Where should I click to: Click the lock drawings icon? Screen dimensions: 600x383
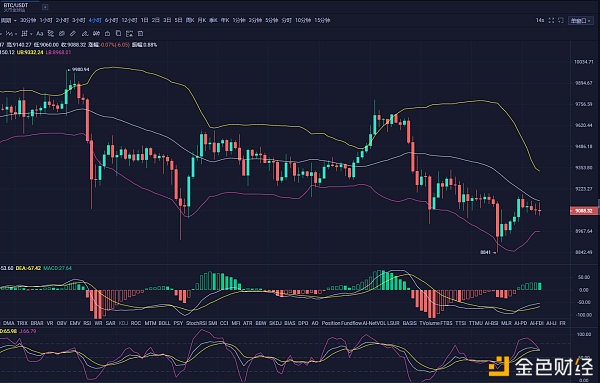click(x=108, y=34)
